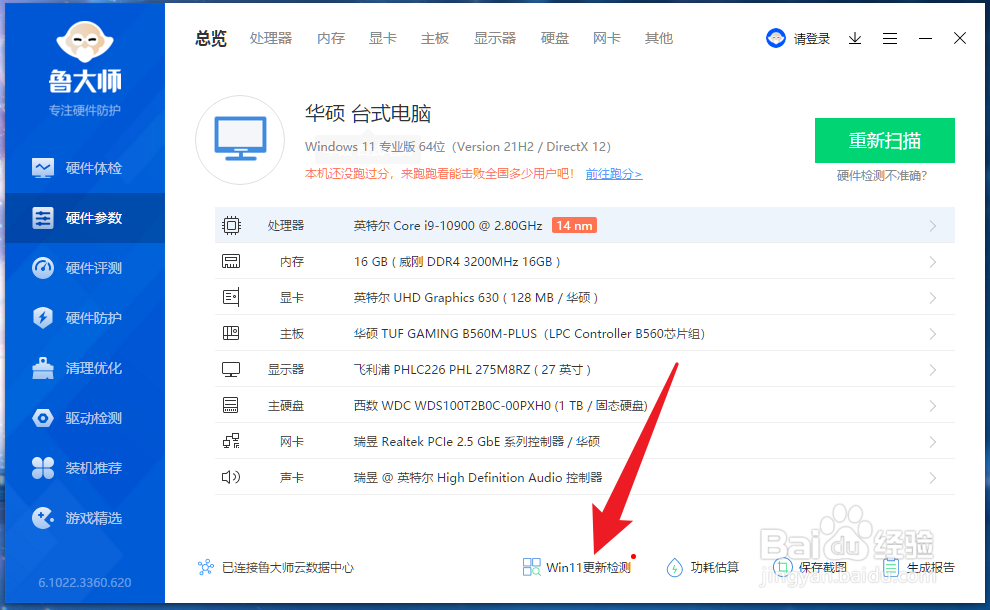This screenshot has width=990, height=610.
Task: Click 西数 WDC WDS100T2B0C-00PXH0 text
Action: click(x=452, y=405)
